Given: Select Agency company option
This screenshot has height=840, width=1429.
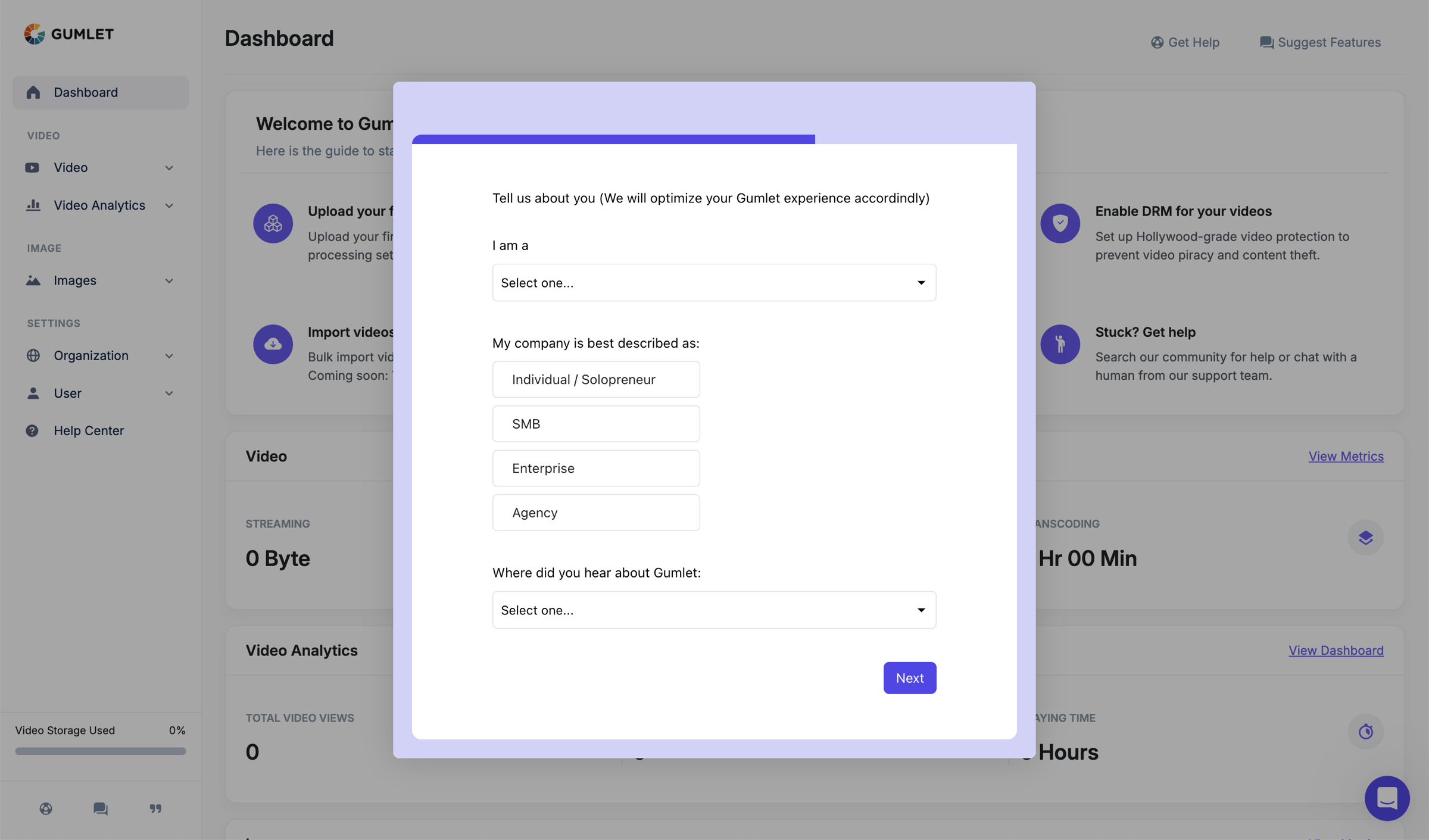Looking at the screenshot, I should (596, 513).
